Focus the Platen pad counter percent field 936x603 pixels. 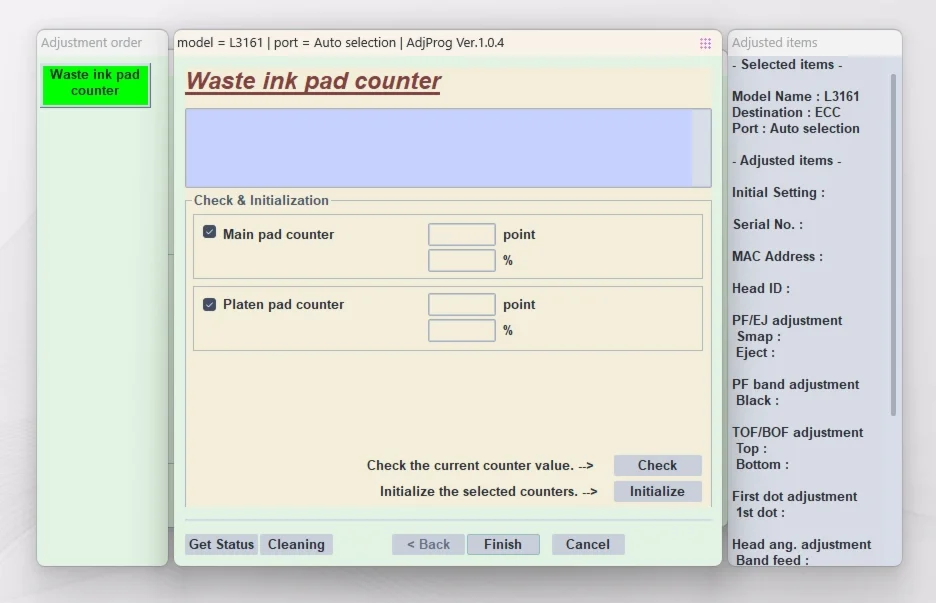pyautogui.click(x=461, y=331)
